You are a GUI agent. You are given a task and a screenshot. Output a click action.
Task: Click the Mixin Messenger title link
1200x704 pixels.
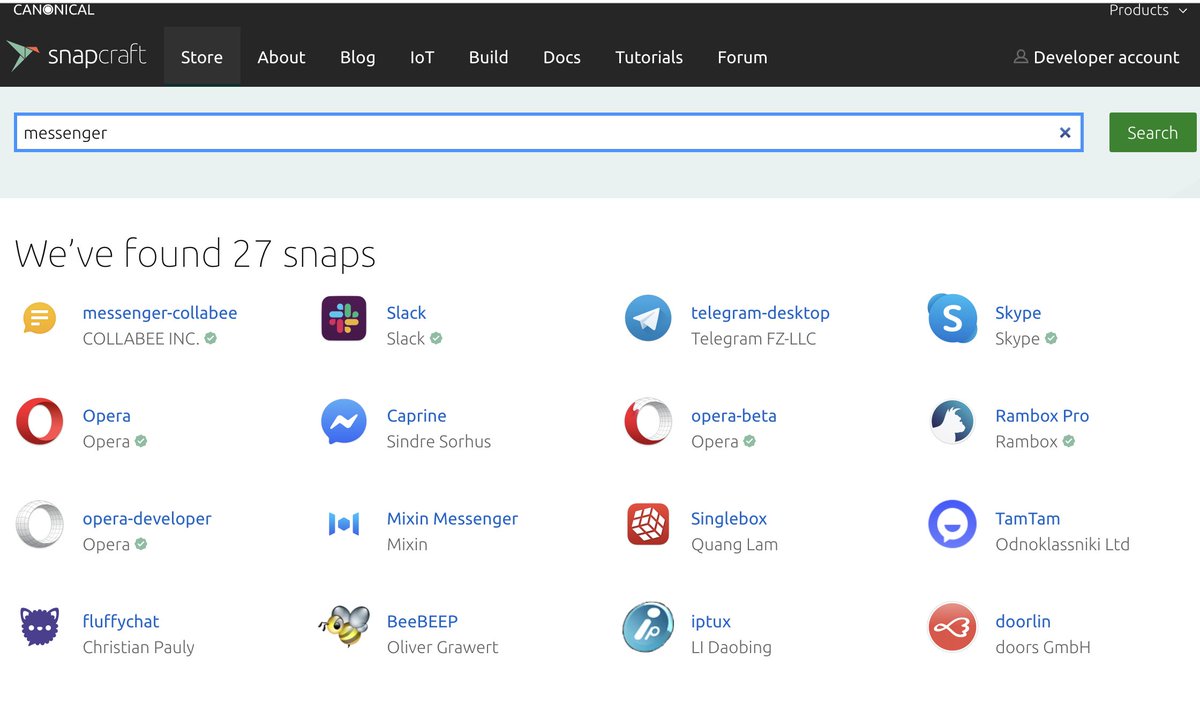pos(452,519)
